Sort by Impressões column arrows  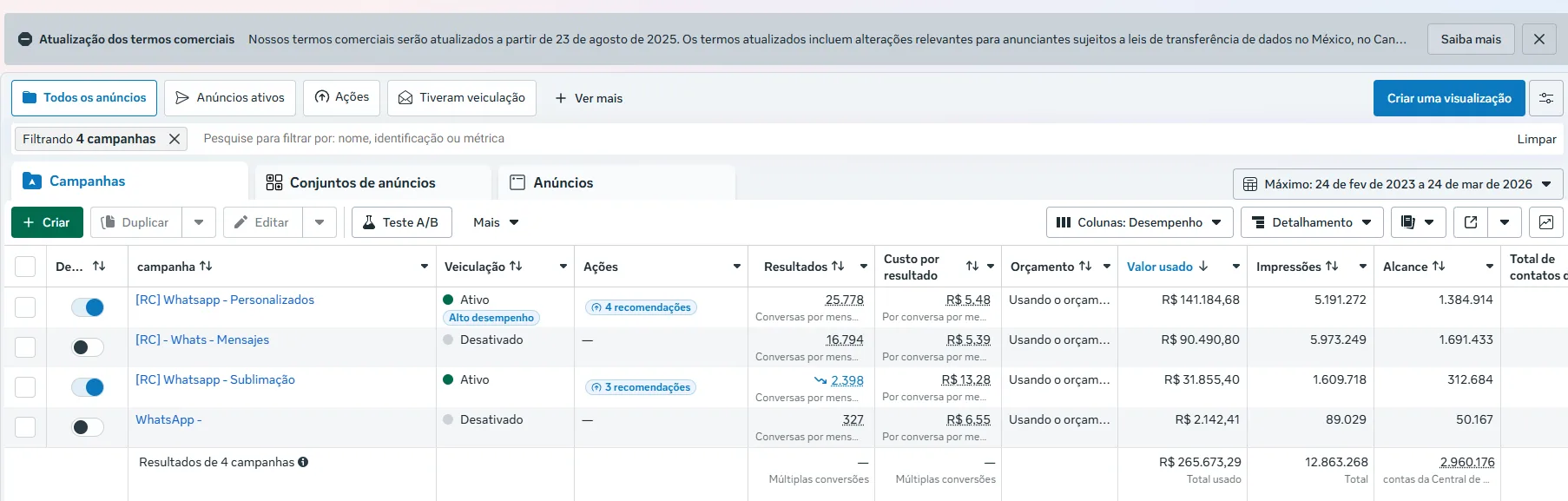click(1332, 267)
